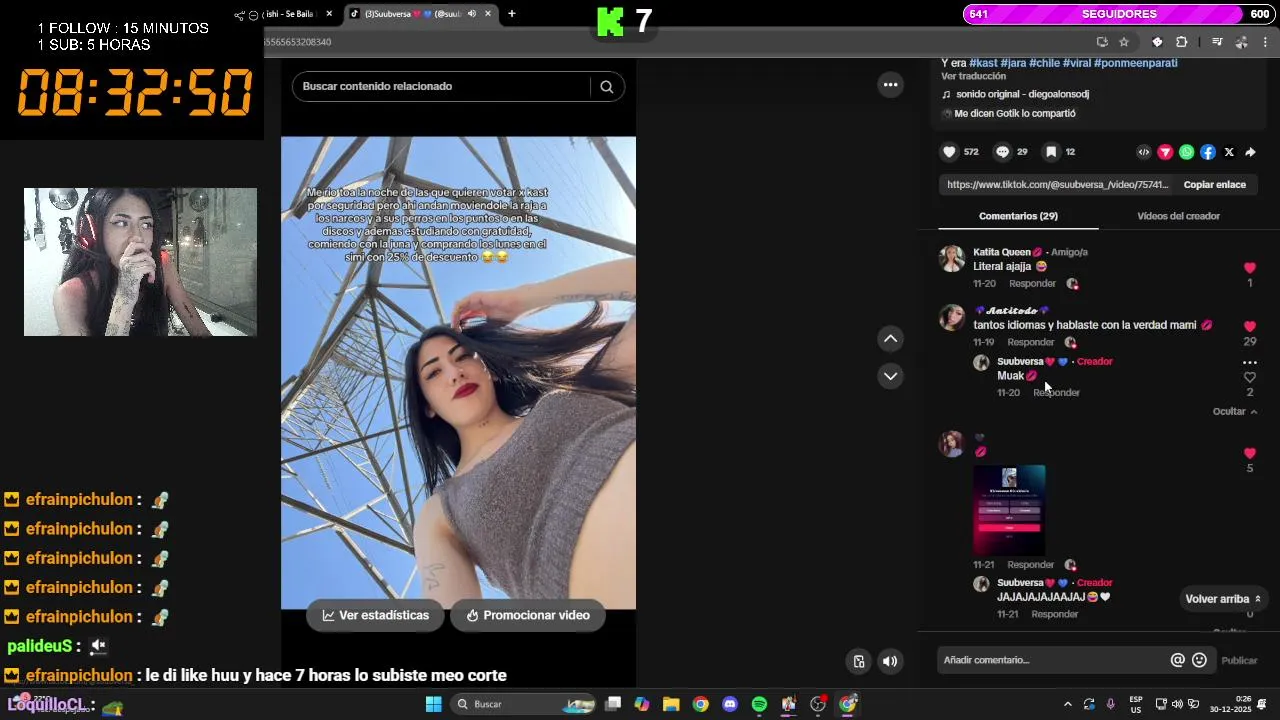Click the taskbar Buscar search box
1280x720 pixels.
[524, 704]
